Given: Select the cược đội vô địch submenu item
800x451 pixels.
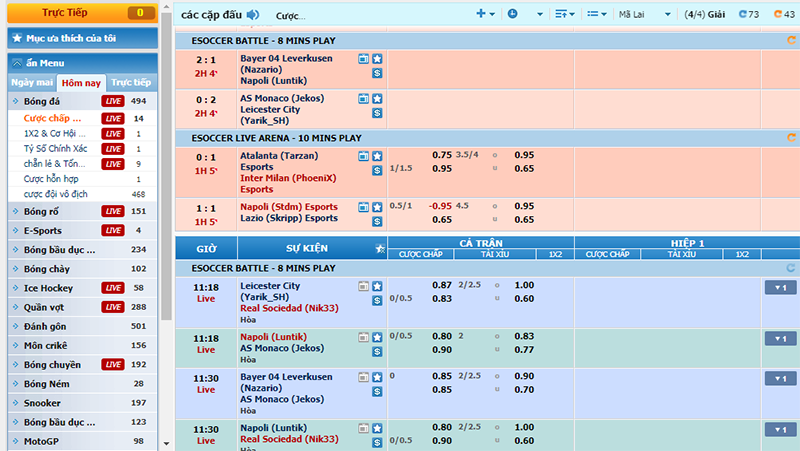Looking at the screenshot, I should pyautogui.click(x=55, y=194).
